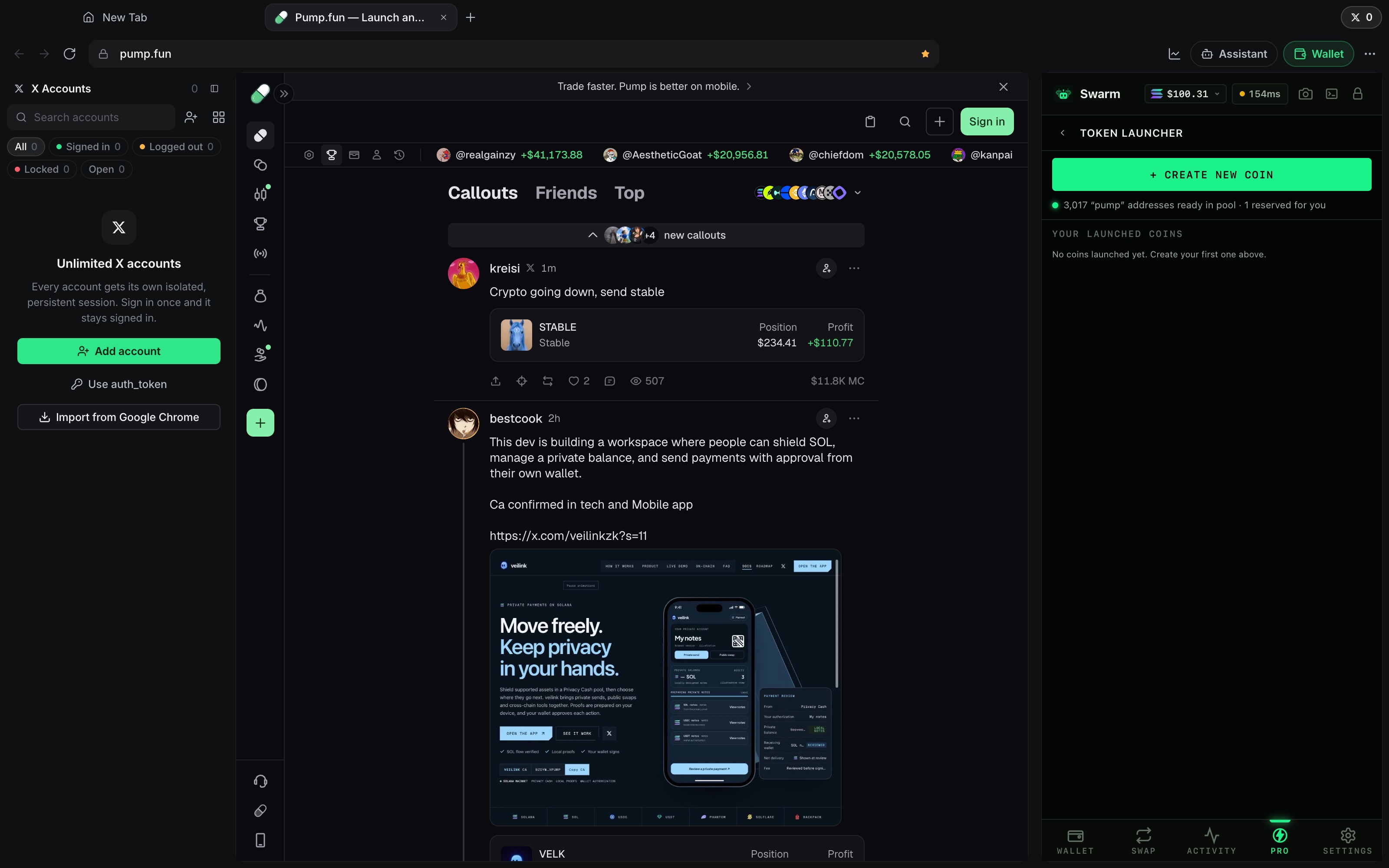Open the three-dot menu on kreisi's post
Image resolution: width=1389 pixels, height=868 pixels.
[x=854, y=268]
